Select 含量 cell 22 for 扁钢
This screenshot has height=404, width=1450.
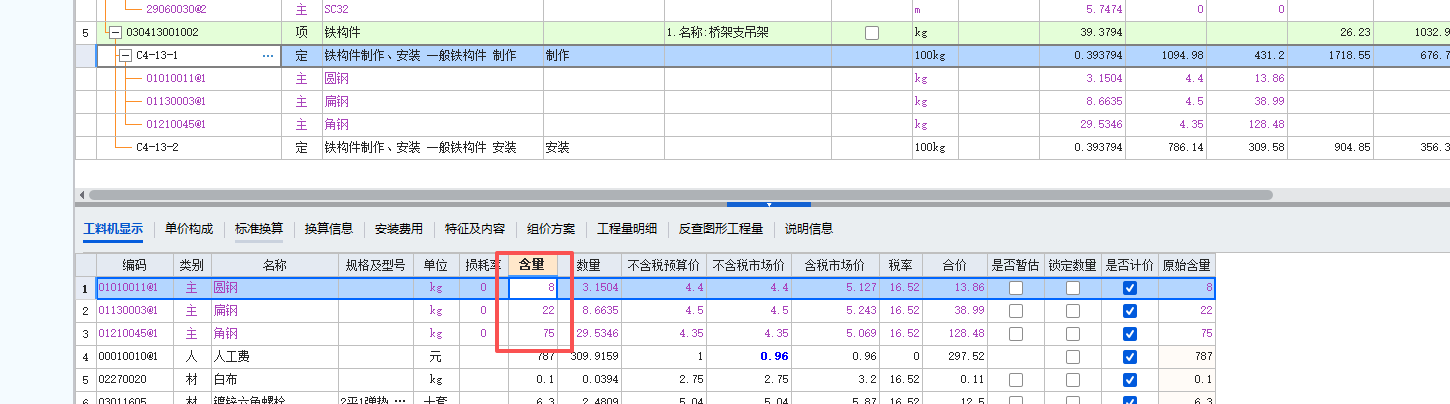[533, 311]
